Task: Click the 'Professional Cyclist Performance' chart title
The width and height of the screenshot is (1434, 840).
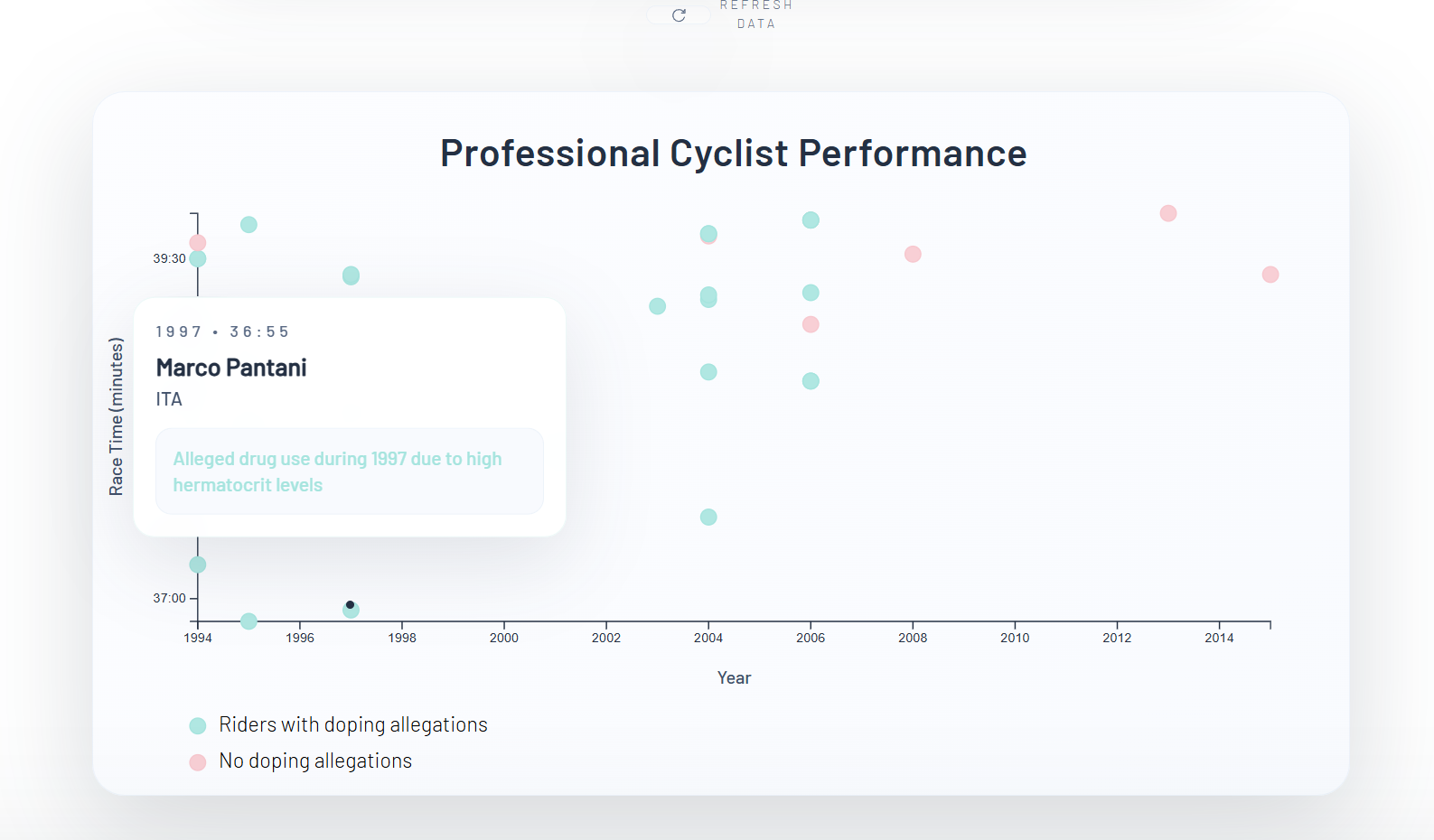Action: point(734,154)
